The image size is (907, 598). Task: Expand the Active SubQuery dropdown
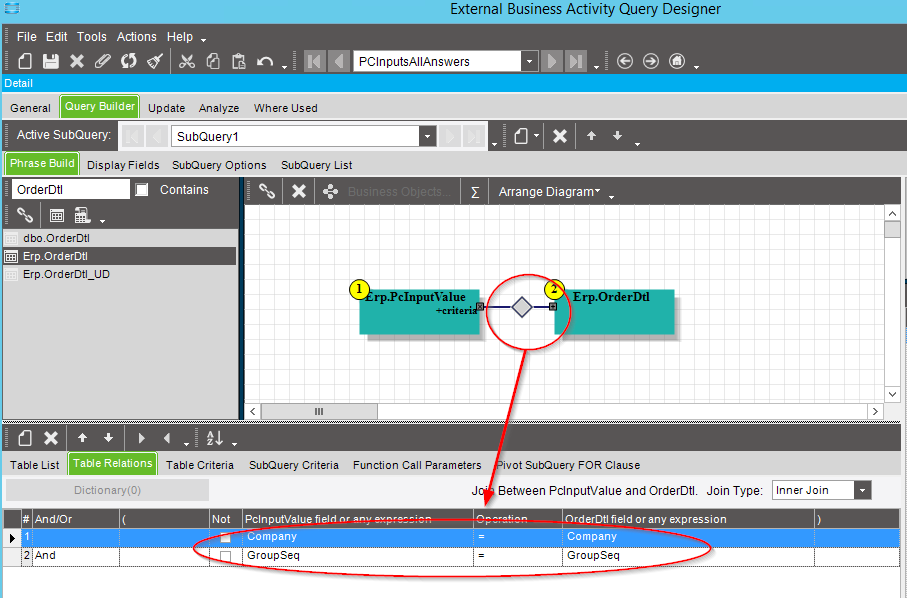click(427, 136)
